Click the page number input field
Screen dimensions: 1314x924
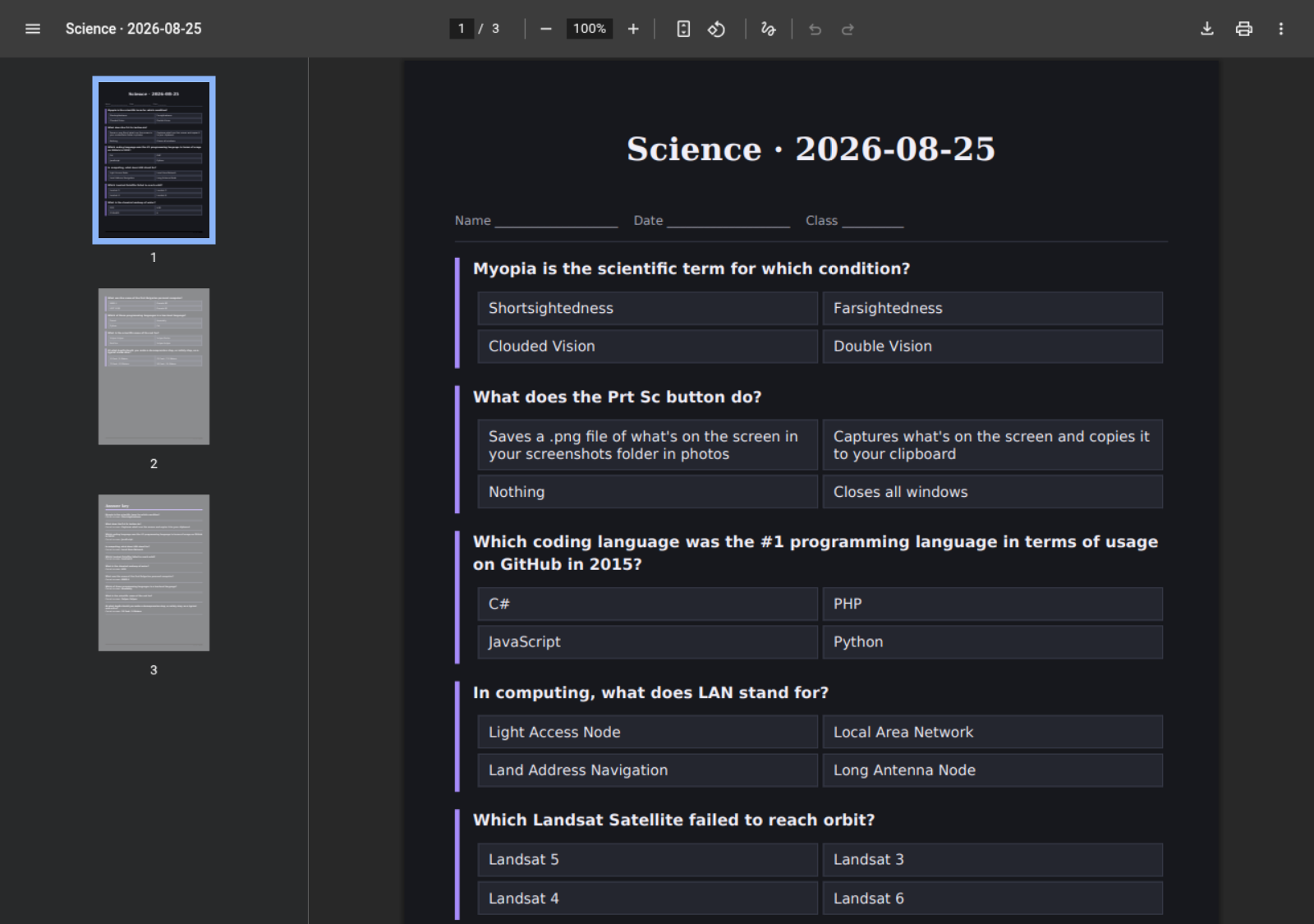(462, 29)
